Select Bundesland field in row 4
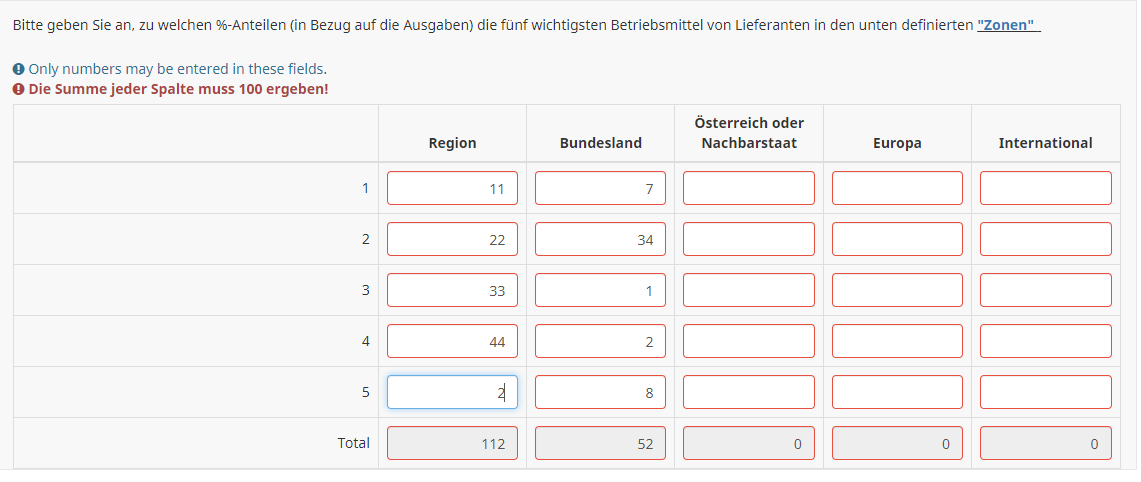Viewport: 1141px width, 482px height. pyautogui.click(x=600, y=341)
